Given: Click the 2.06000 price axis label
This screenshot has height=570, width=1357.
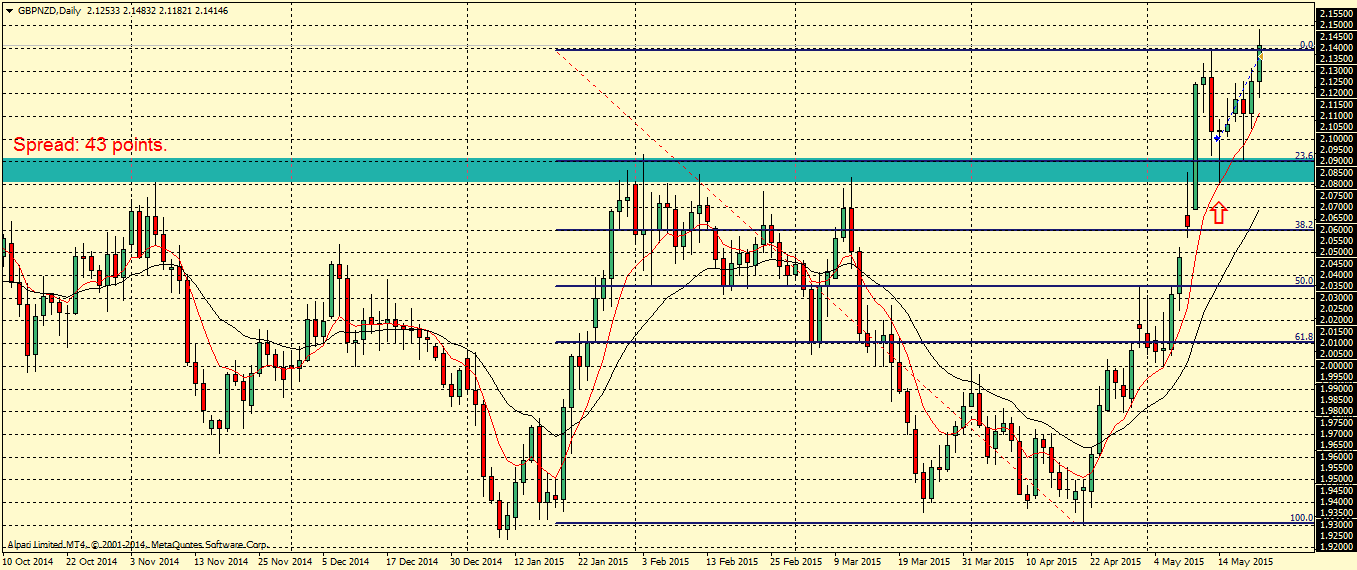Looking at the screenshot, I should pos(1336,229).
